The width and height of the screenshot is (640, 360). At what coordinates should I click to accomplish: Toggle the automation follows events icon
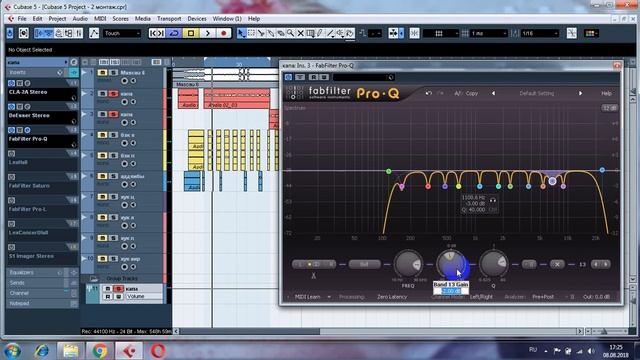94,33
